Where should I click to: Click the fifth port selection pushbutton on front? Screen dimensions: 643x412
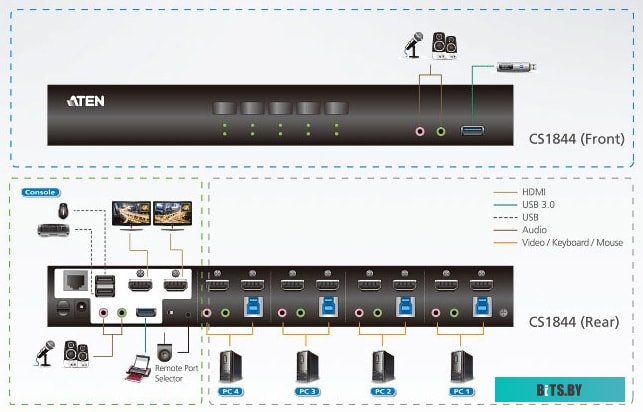click(337, 108)
